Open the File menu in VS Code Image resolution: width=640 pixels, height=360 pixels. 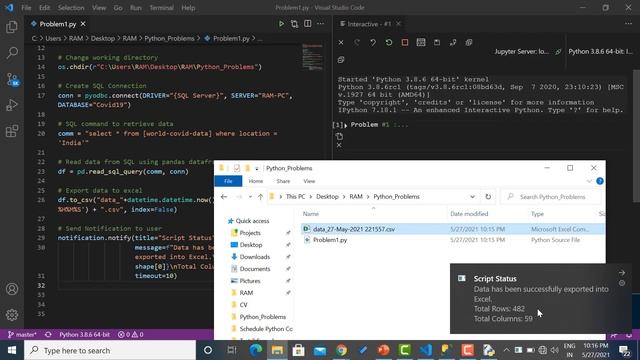coord(26,8)
